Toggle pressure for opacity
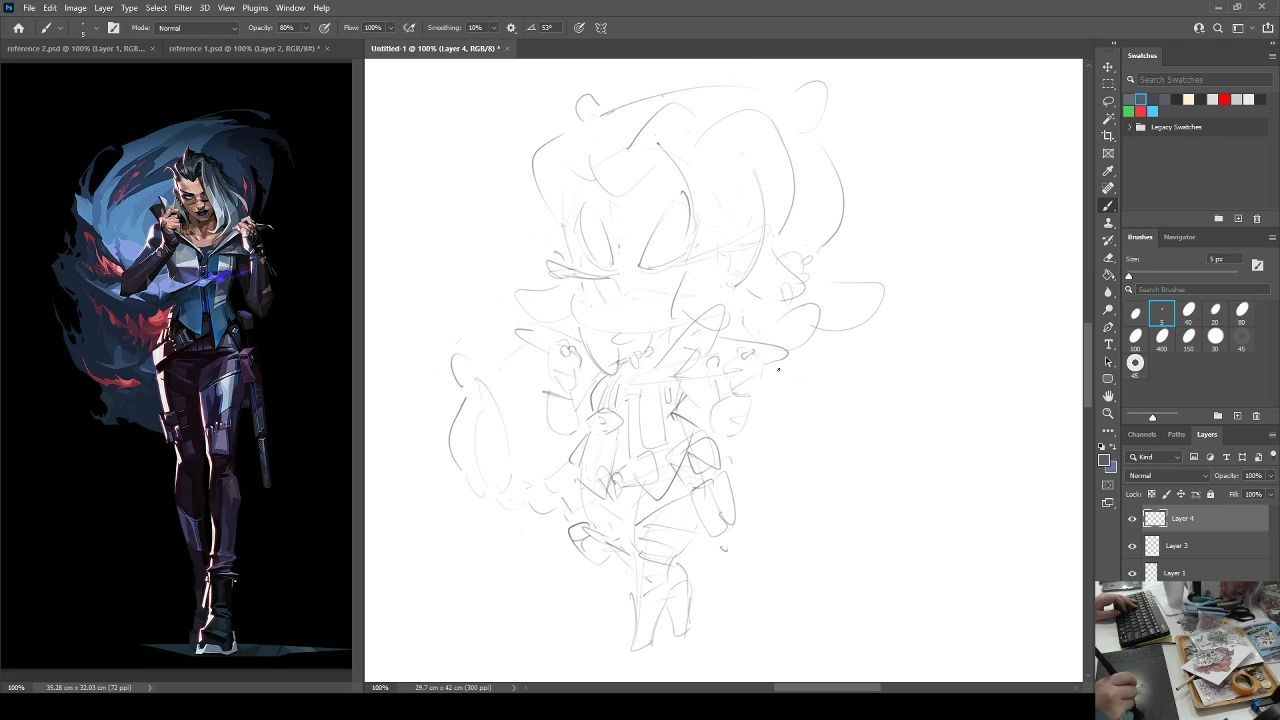1280x720 pixels. point(325,28)
